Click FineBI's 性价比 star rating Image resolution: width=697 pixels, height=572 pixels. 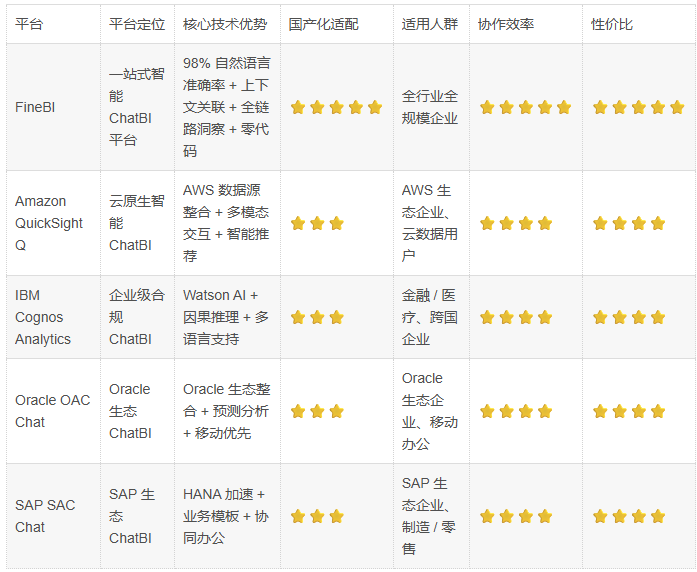[x=638, y=107]
